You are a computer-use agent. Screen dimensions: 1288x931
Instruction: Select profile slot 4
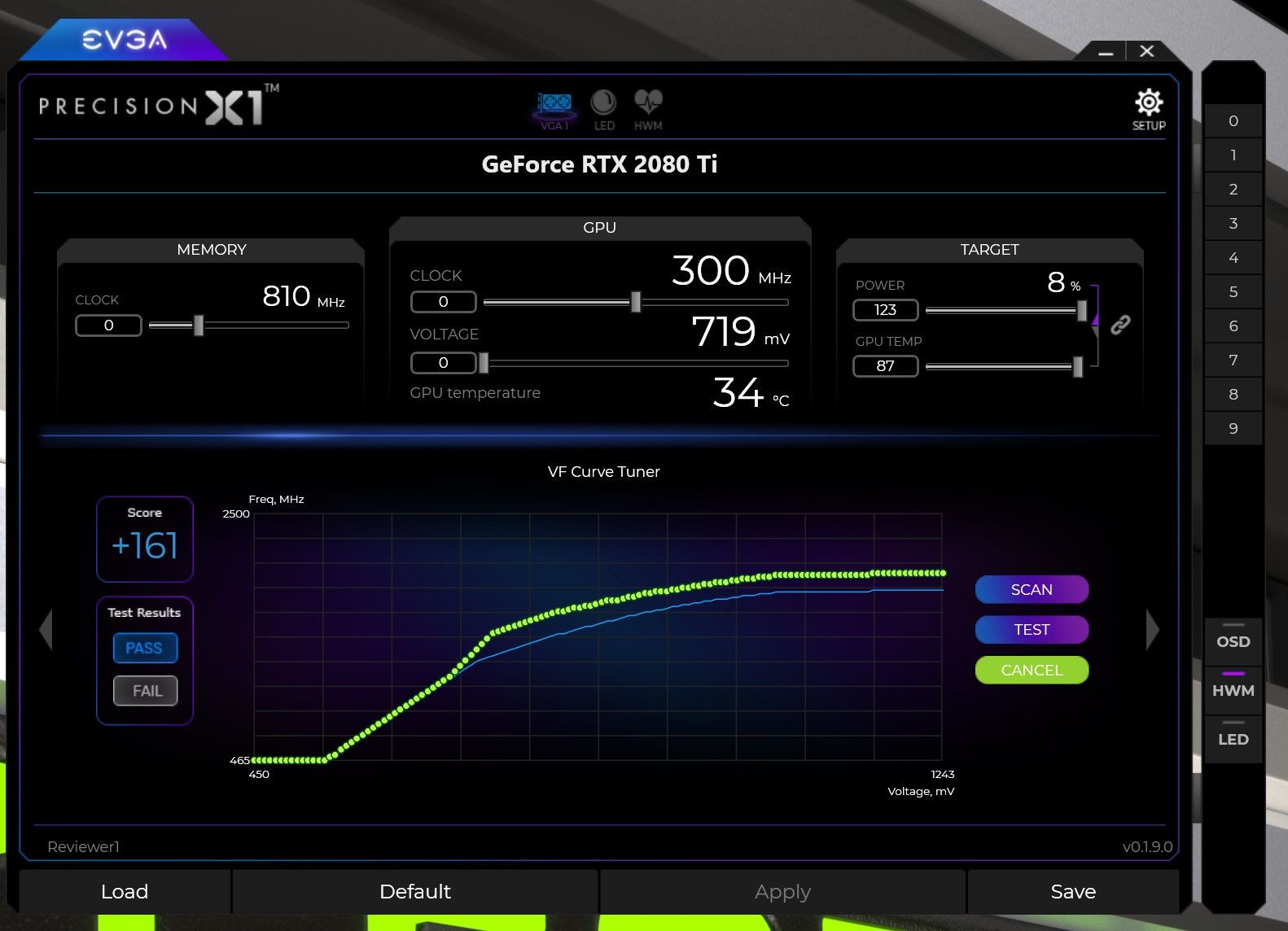1233,257
